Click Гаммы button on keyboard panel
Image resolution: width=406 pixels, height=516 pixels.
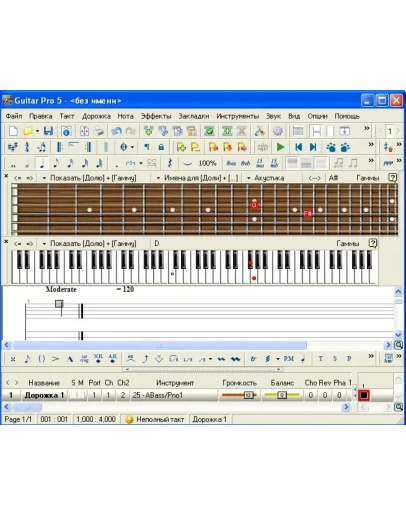coord(348,244)
